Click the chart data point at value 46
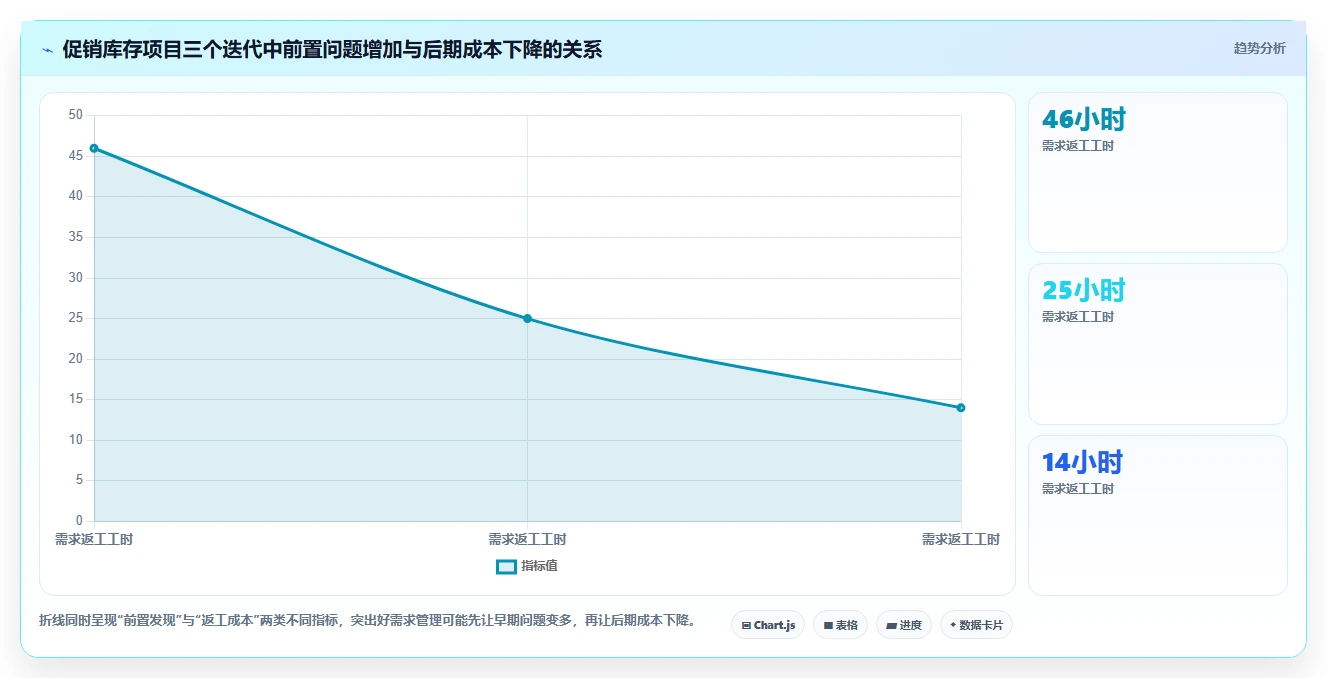This screenshot has height=678, width=1327. [94, 148]
